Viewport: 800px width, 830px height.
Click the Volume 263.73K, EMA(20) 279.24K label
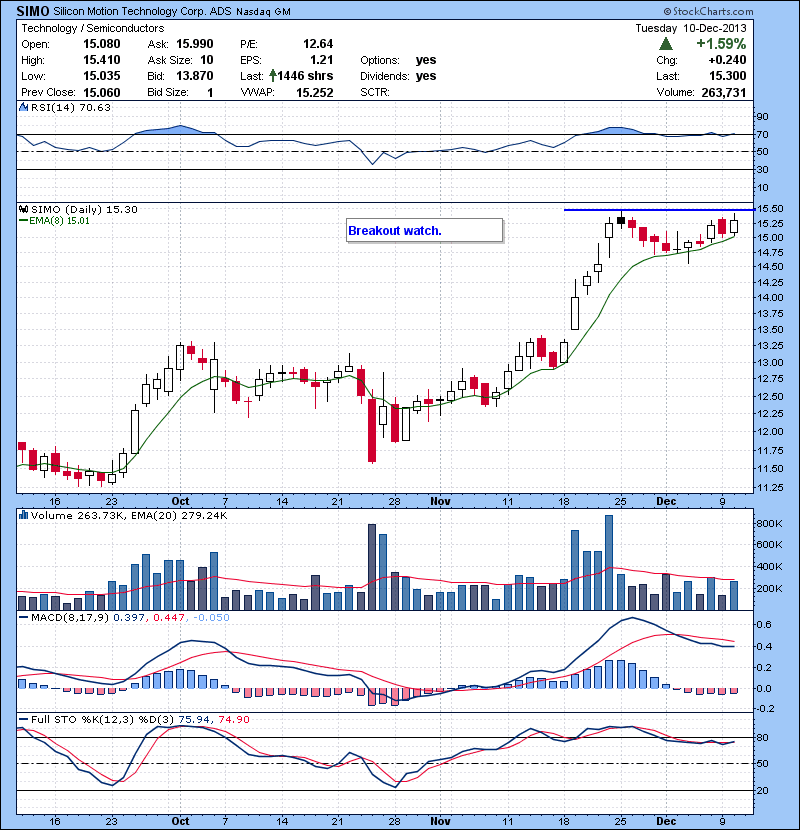129,515
